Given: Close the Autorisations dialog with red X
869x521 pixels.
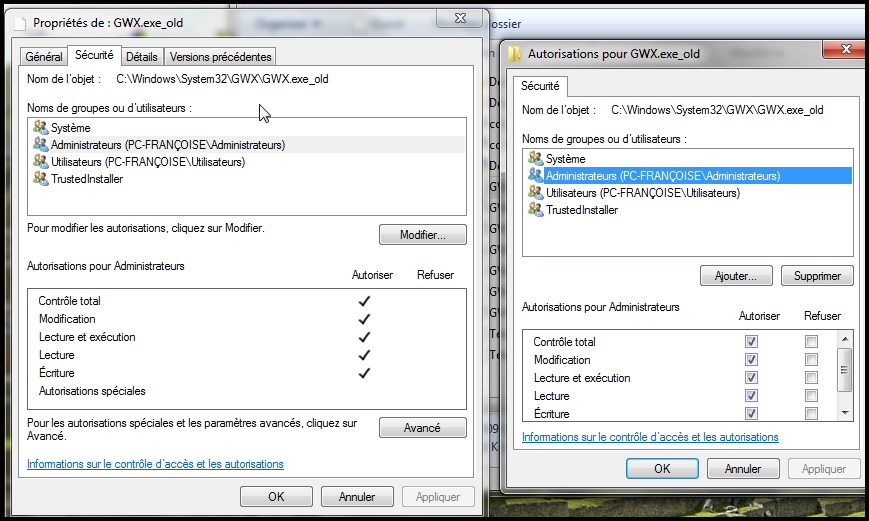Looking at the screenshot, I should pos(845,49).
